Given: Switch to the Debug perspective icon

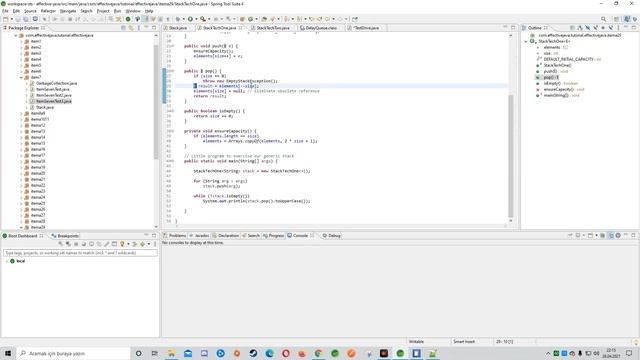Looking at the screenshot, I should tap(635, 19).
